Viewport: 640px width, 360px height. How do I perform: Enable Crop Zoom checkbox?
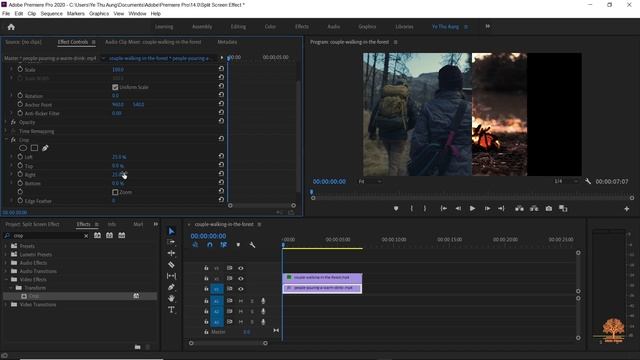115,192
